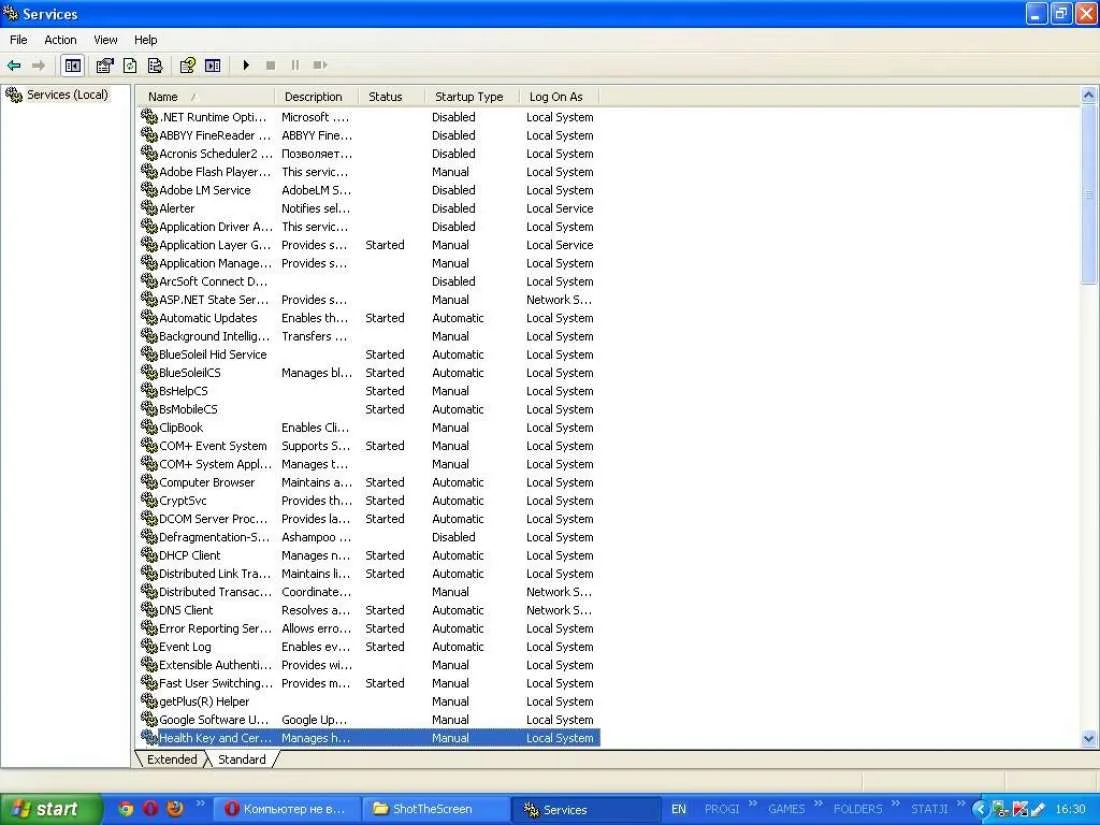Open the File menu
This screenshot has width=1100, height=825.
[18, 40]
